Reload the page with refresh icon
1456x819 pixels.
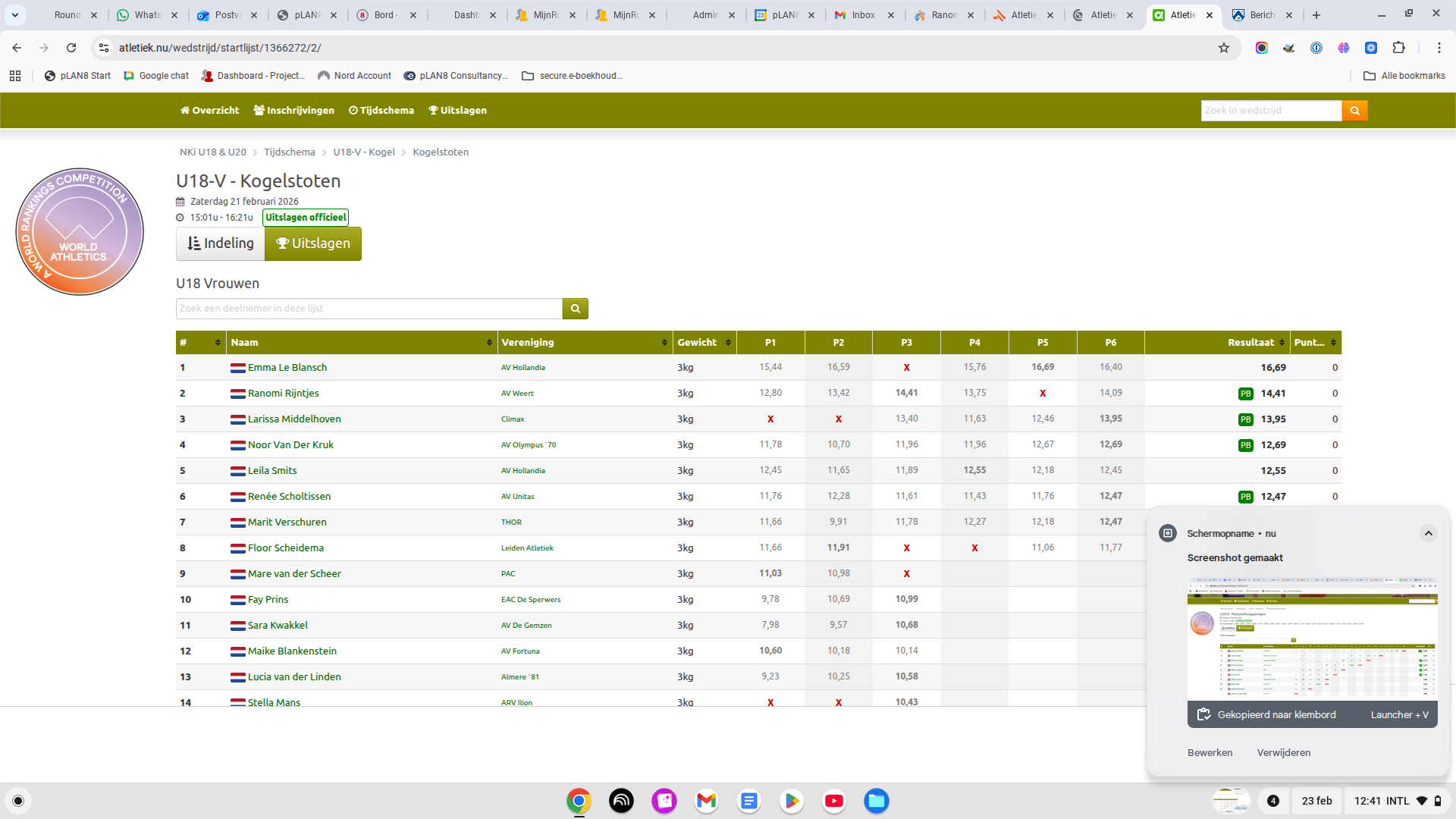click(71, 48)
